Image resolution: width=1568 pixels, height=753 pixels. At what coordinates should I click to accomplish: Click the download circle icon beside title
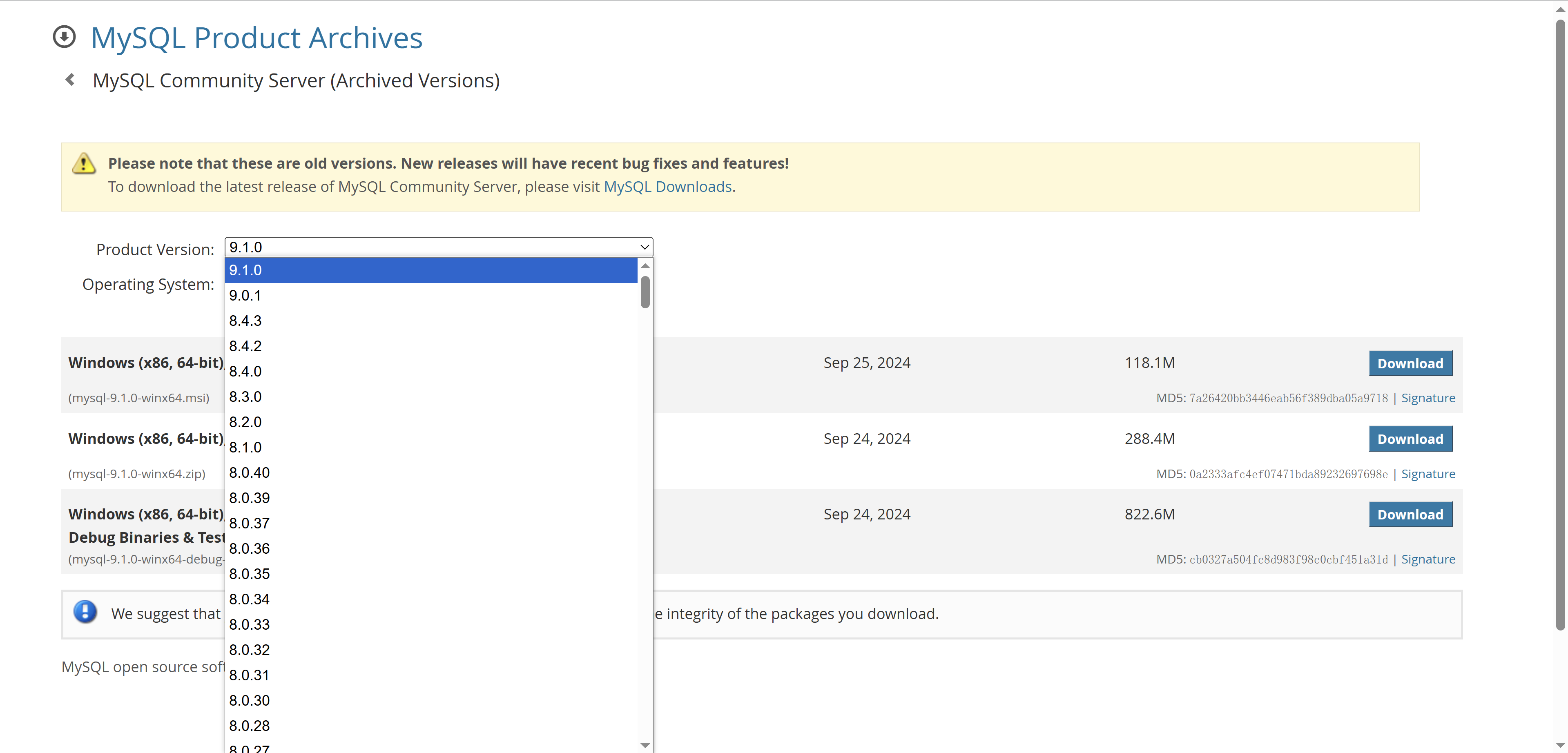64,37
